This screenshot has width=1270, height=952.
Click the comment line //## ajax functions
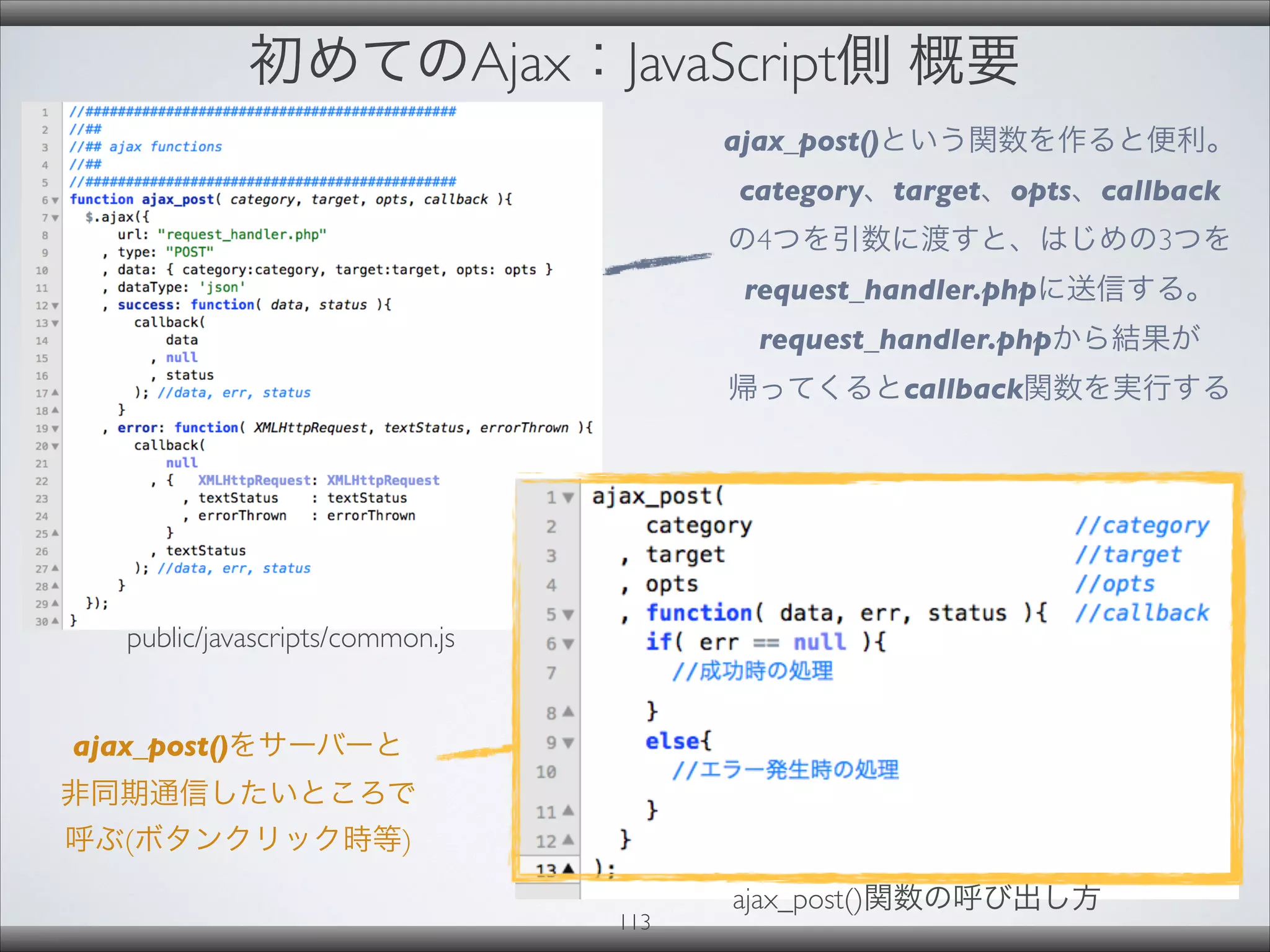(146, 147)
